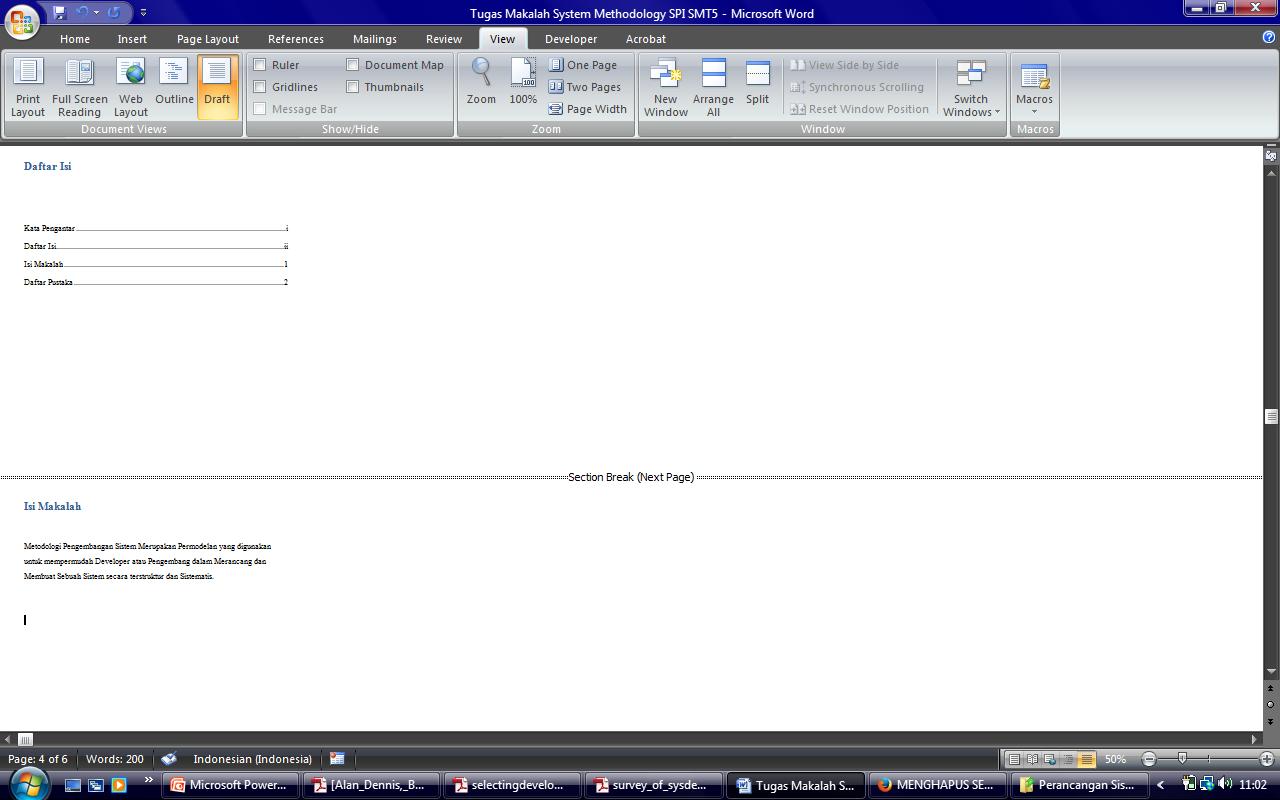Click Draft view status bar icon
This screenshot has width=1280, height=800.
tap(1086, 759)
